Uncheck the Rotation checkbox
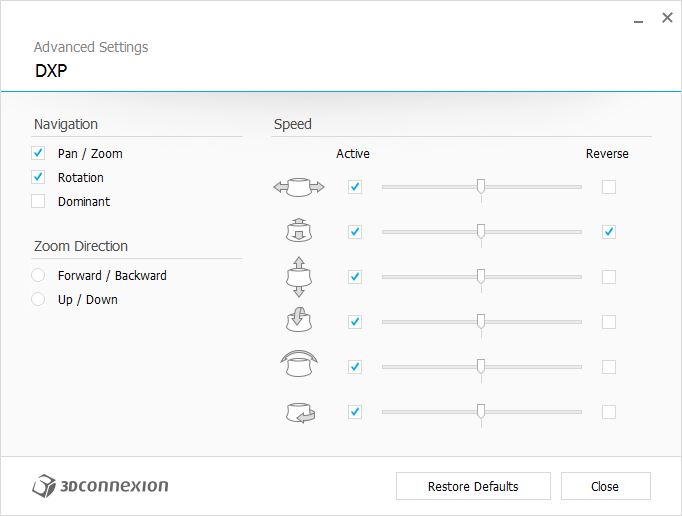 tap(38, 177)
